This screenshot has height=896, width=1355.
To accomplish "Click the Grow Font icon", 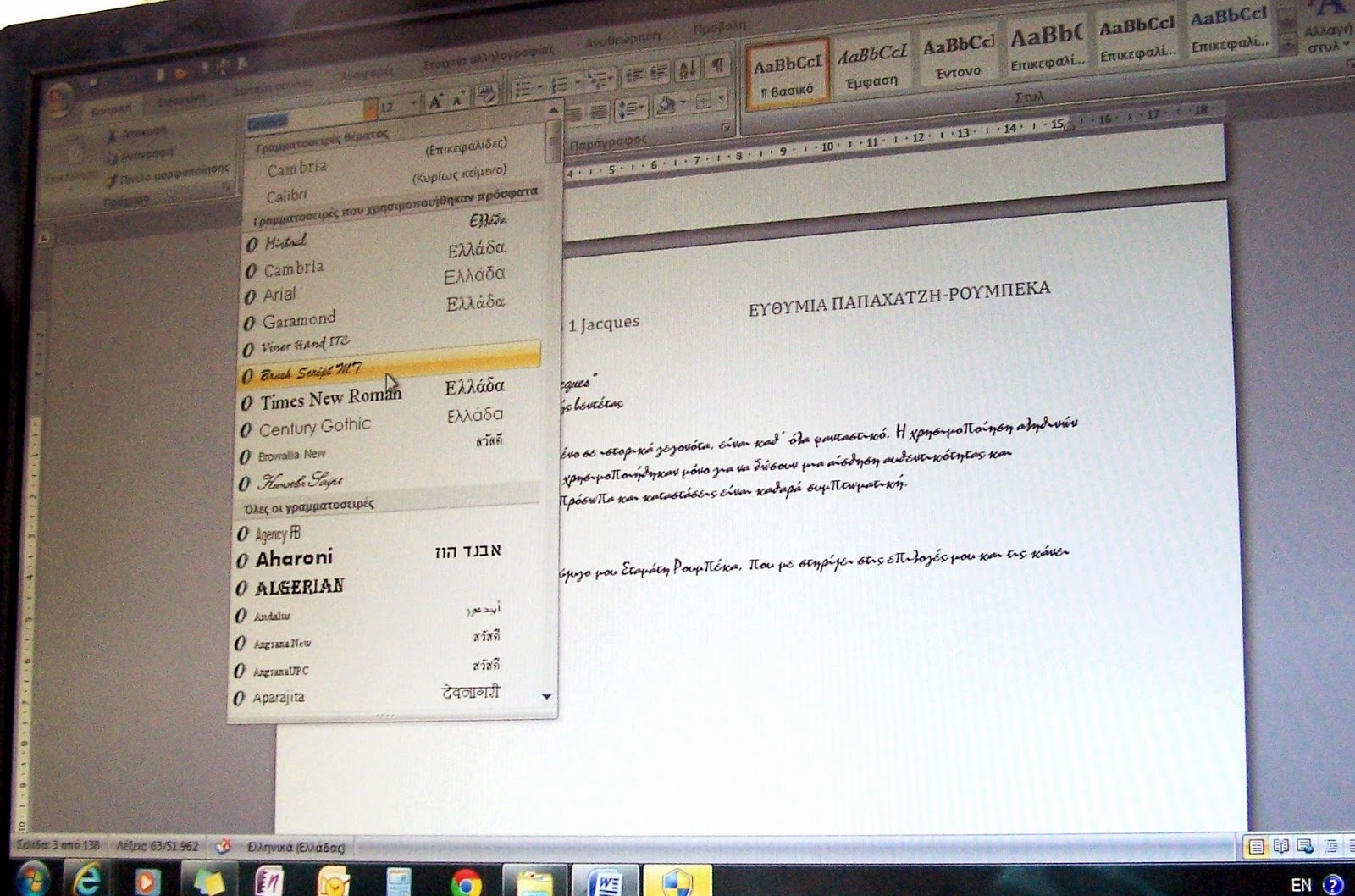I will (435, 102).
